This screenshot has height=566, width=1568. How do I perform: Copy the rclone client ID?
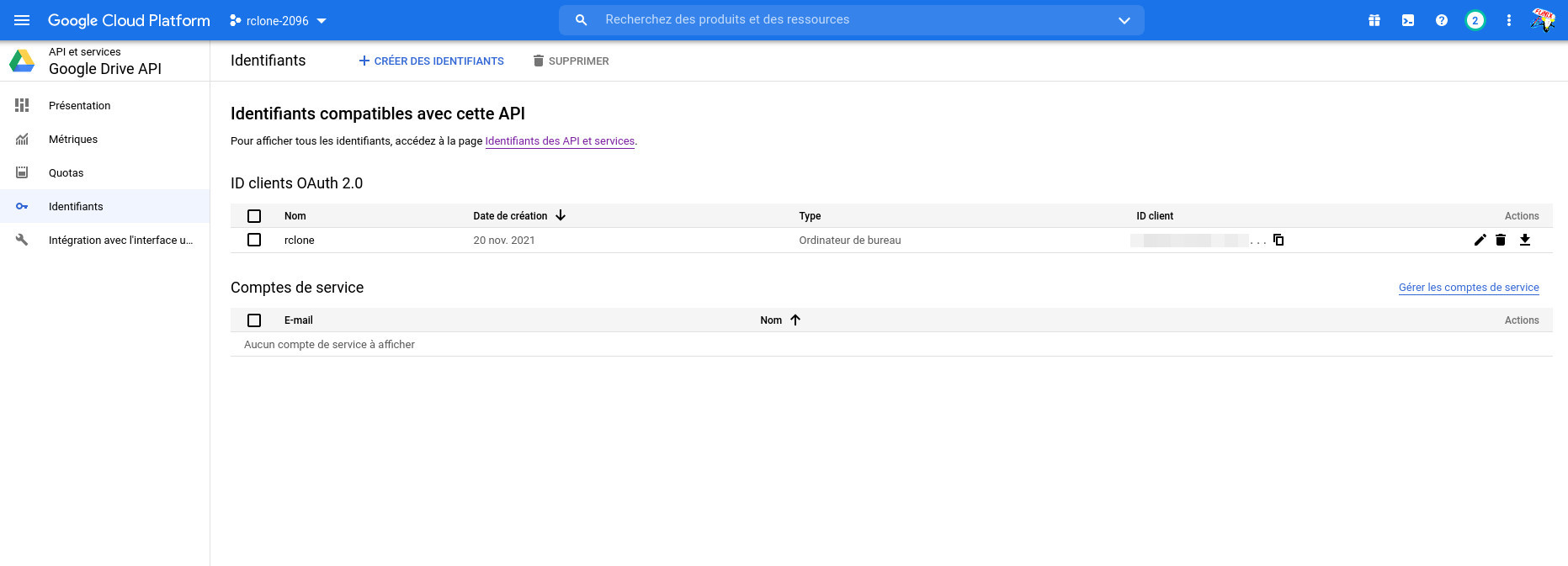pos(1278,240)
